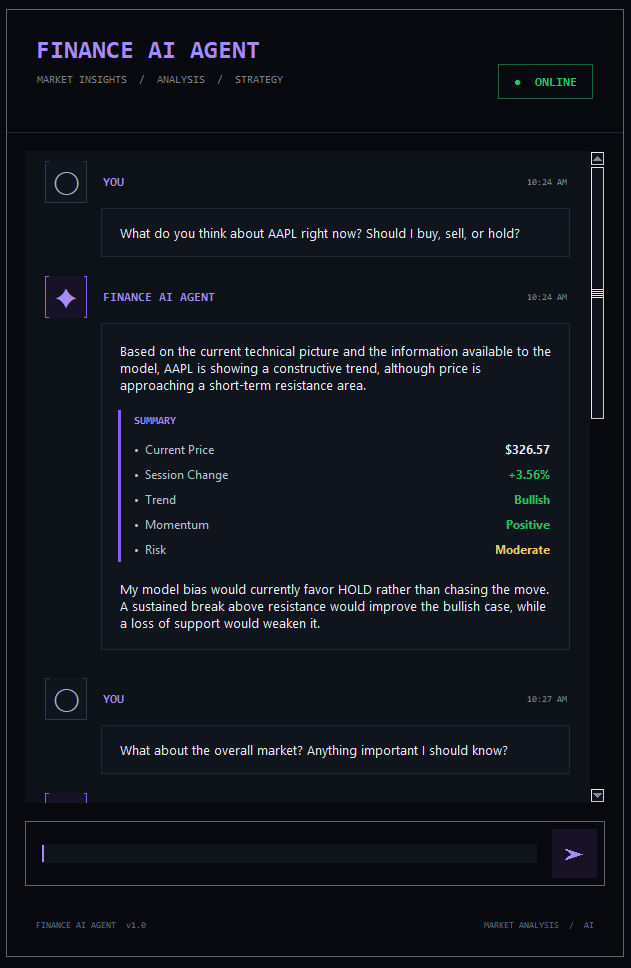
Task: Click the $326.57 current price value
Action: click(x=527, y=449)
